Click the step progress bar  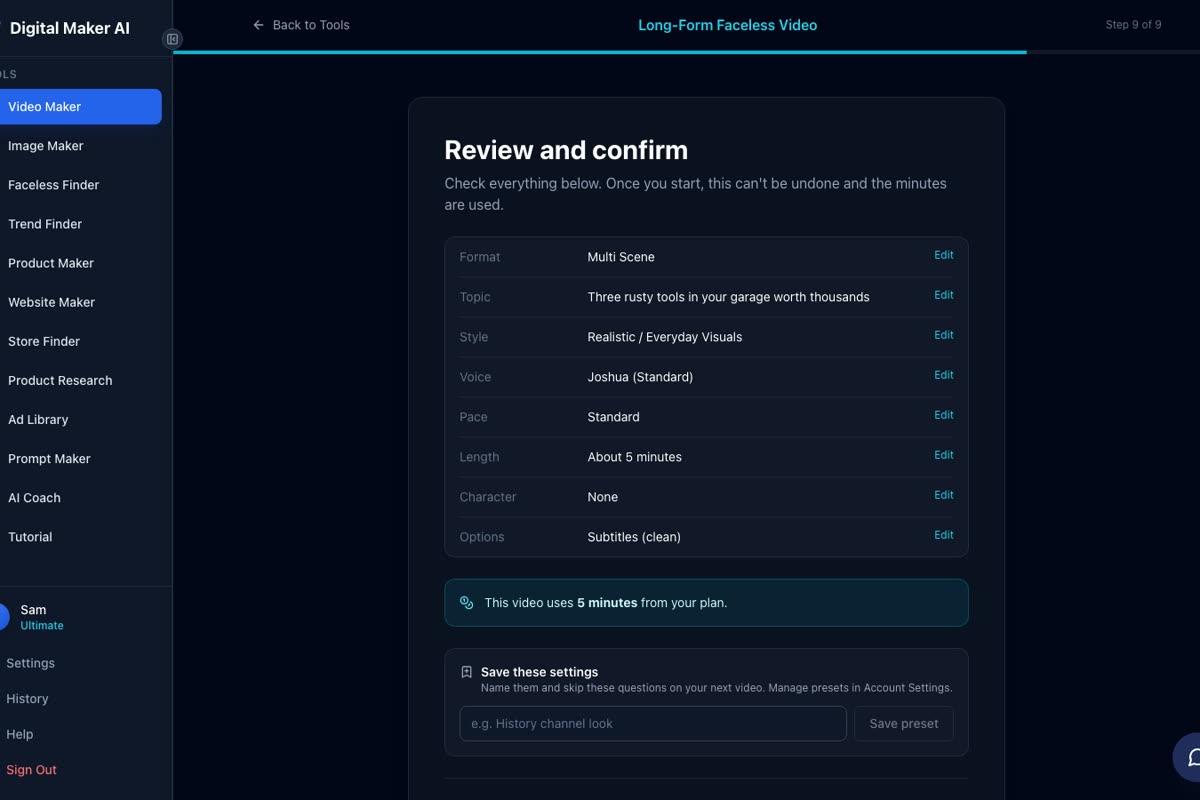coord(686,52)
